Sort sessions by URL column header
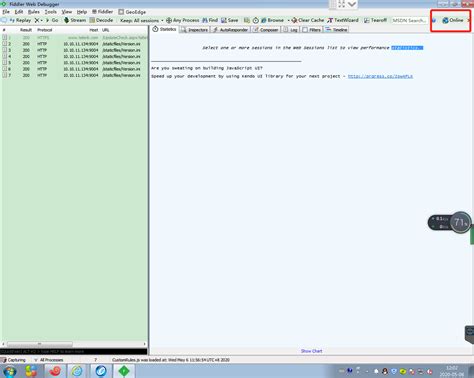The width and height of the screenshot is (474, 378). coord(106,30)
